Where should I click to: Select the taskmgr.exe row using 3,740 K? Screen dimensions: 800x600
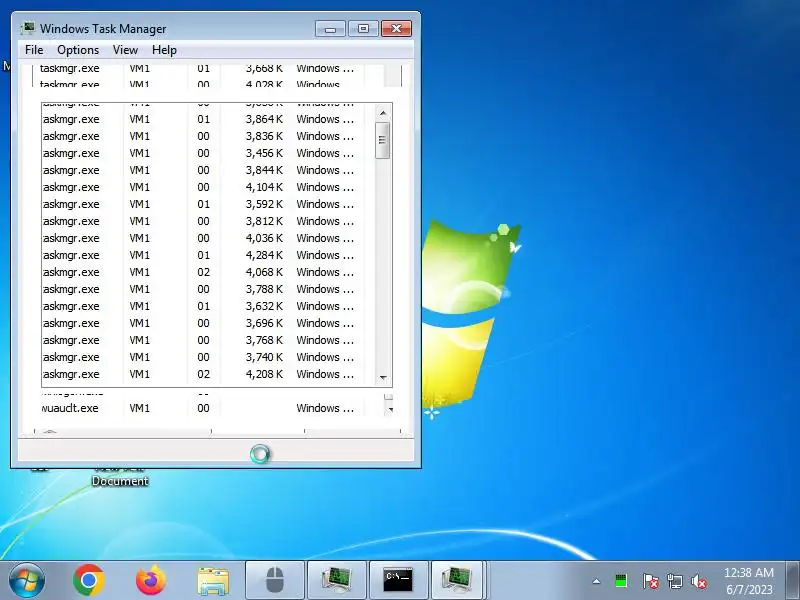(x=208, y=357)
